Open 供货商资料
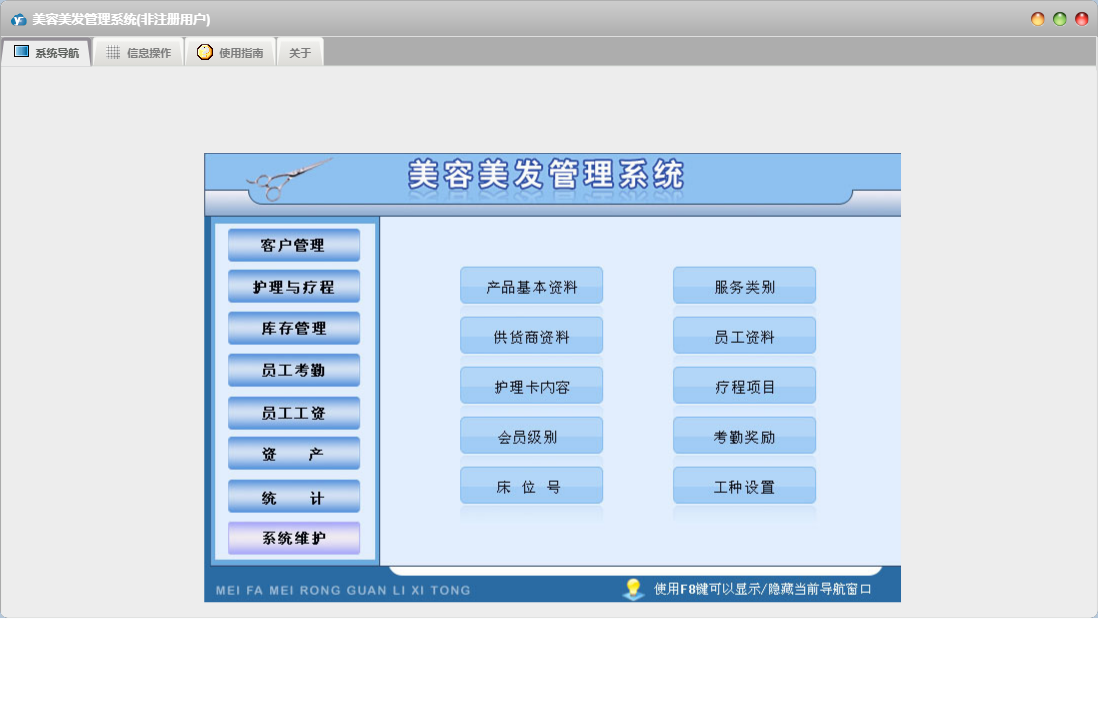1098x719 pixels. click(531, 335)
